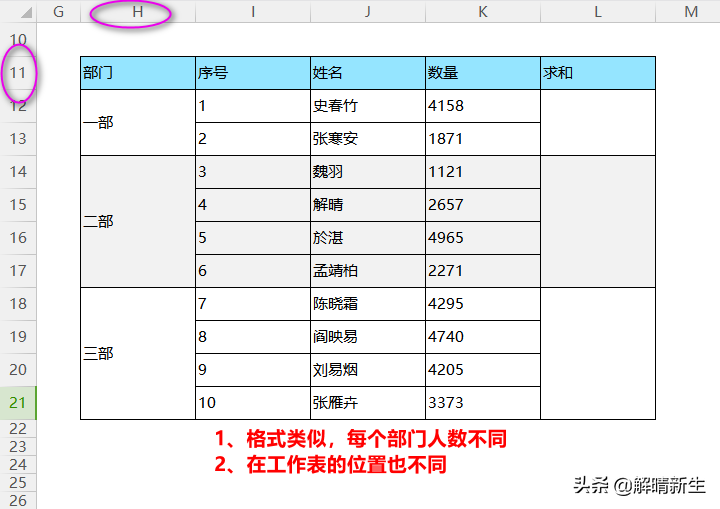
Task: Select empty 求和 cell beside 三部
Action: pyautogui.click(x=598, y=354)
